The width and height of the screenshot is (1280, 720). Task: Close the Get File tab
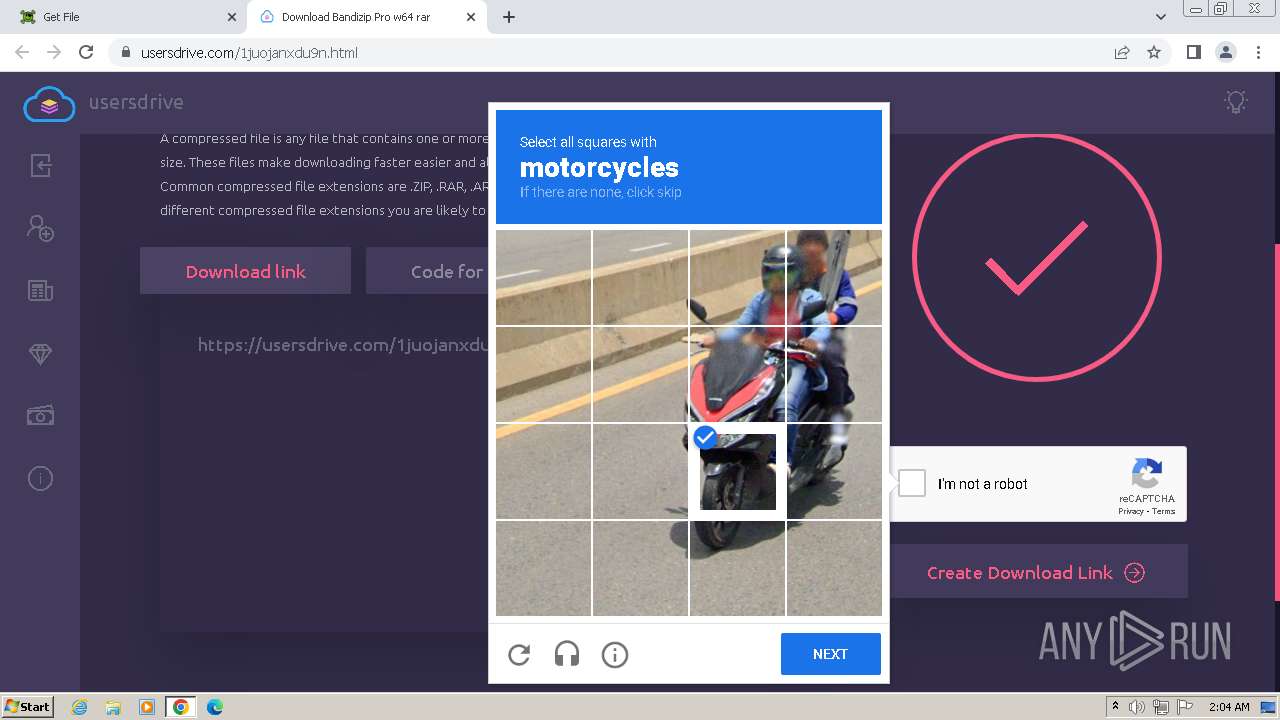pyautogui.click(x=232, y=17)
